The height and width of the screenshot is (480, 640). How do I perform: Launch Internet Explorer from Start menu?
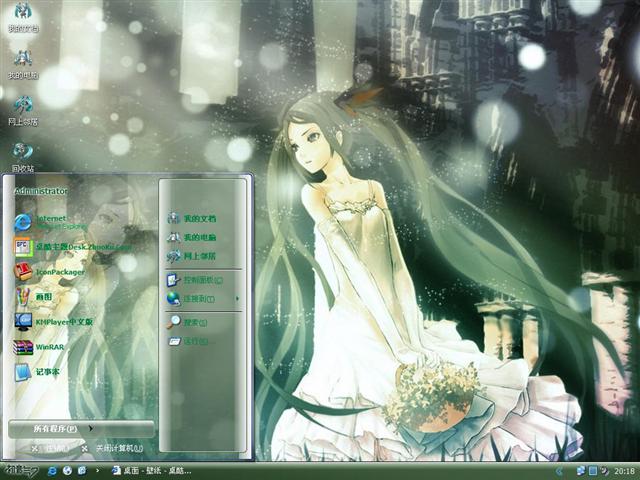point(51,222)
